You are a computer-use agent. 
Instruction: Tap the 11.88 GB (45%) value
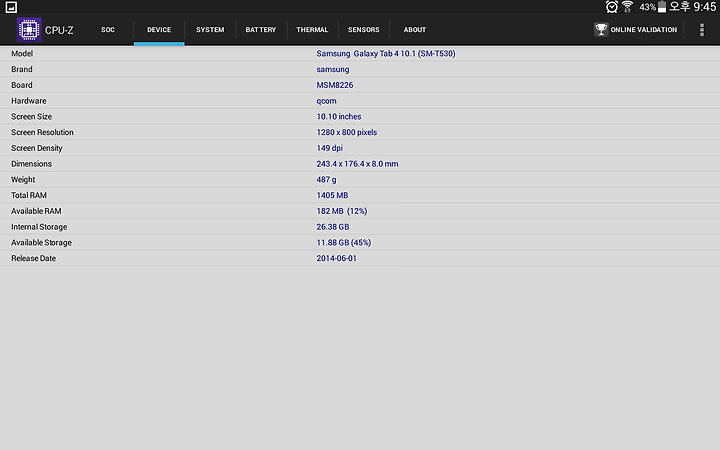click(x=344, y=242)
